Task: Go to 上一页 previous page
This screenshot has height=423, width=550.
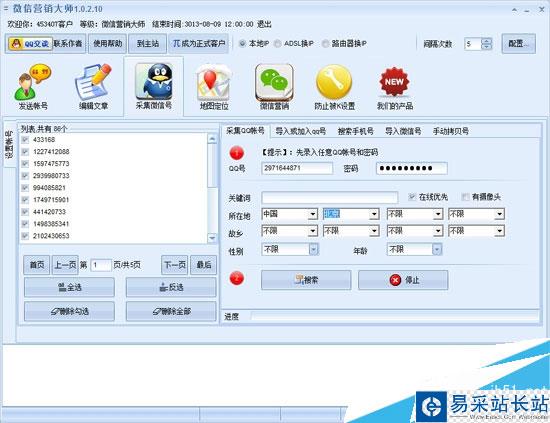Action: [x=65, y=265]
